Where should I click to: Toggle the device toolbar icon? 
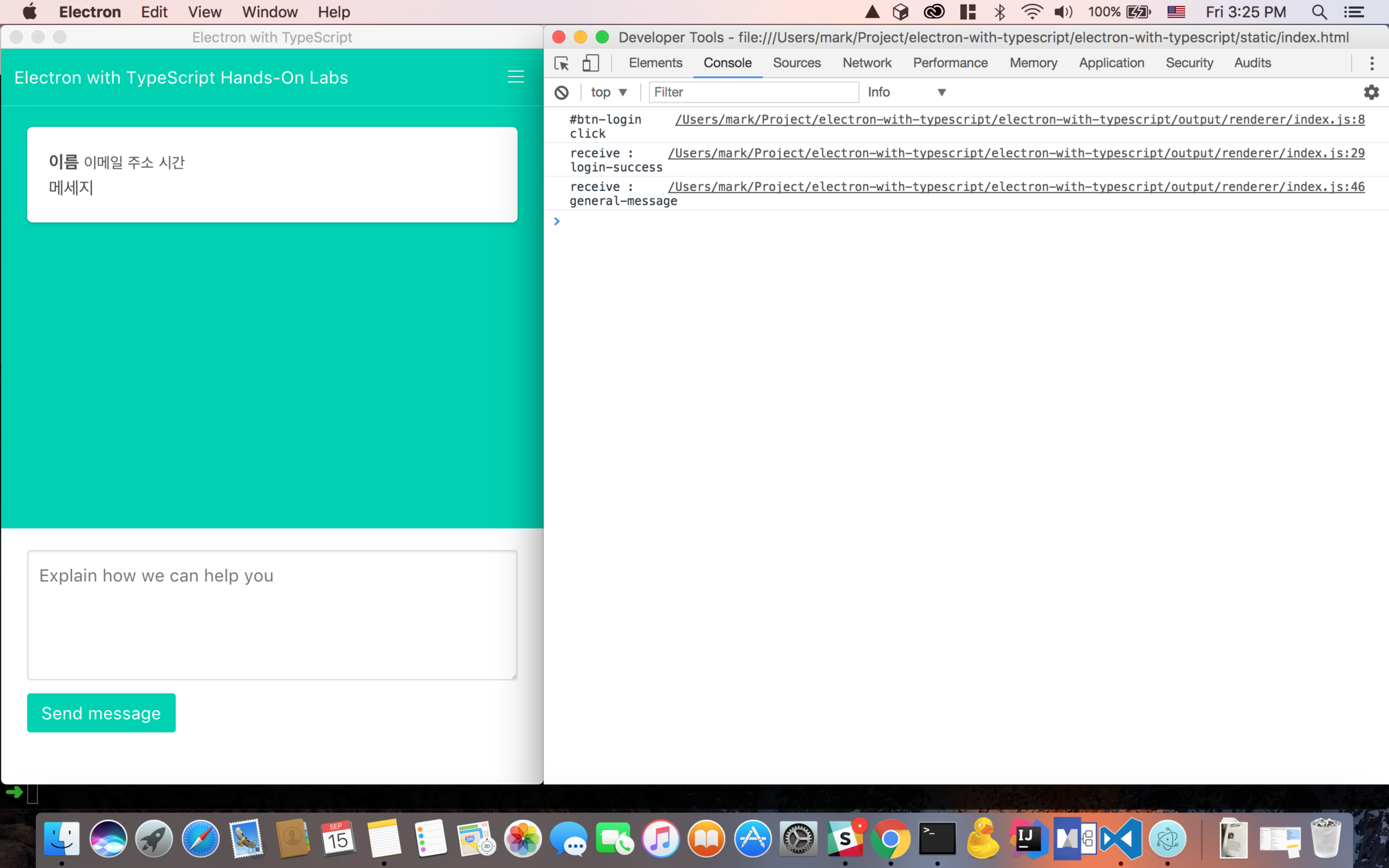pos(590,63)
